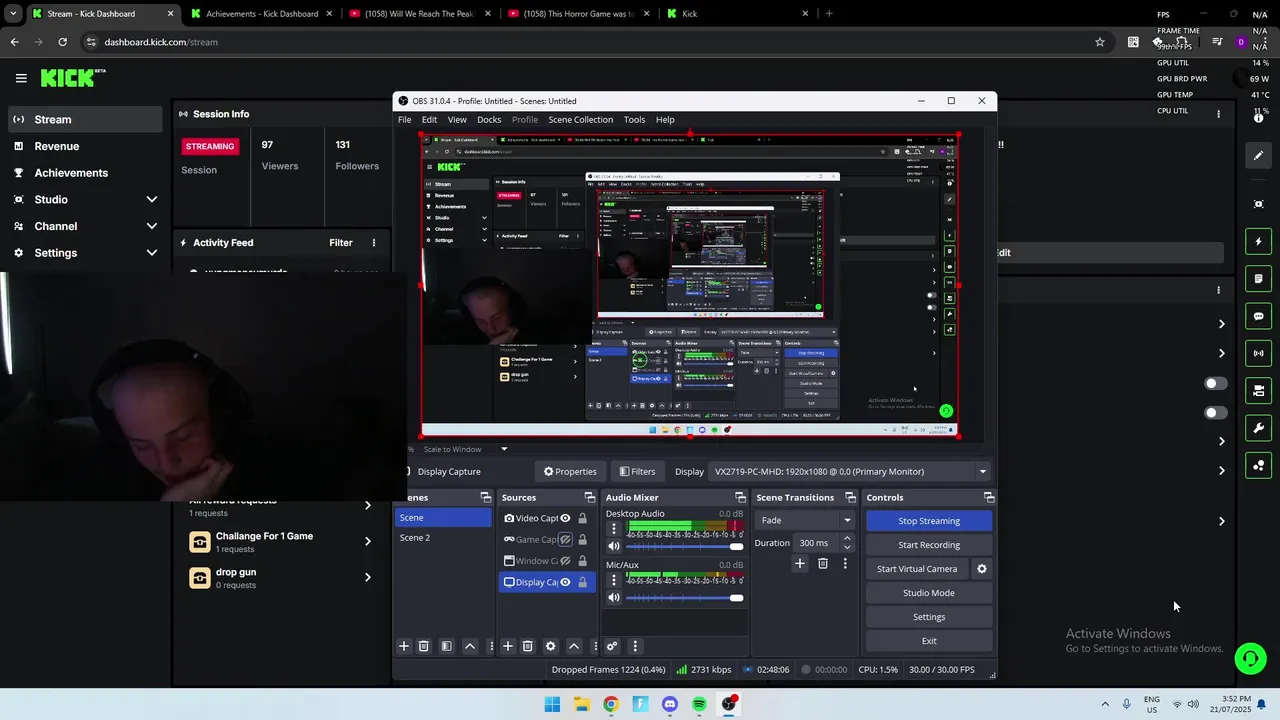This screenshot has height=720, width=1280.
Task: Hide the Video Capture source
Action: pos(565,518)
